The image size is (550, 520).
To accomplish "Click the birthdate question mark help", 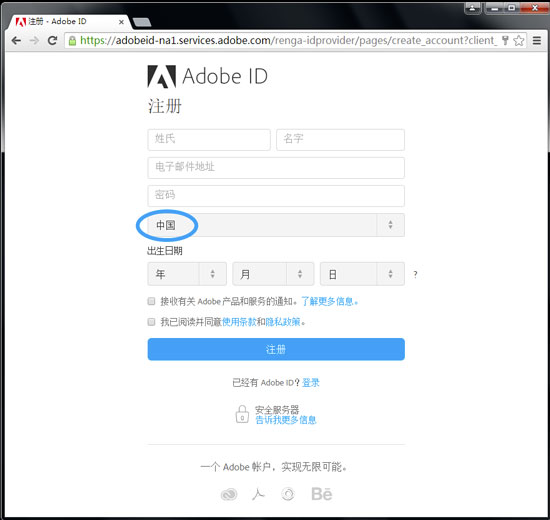I will pos(415,274).
